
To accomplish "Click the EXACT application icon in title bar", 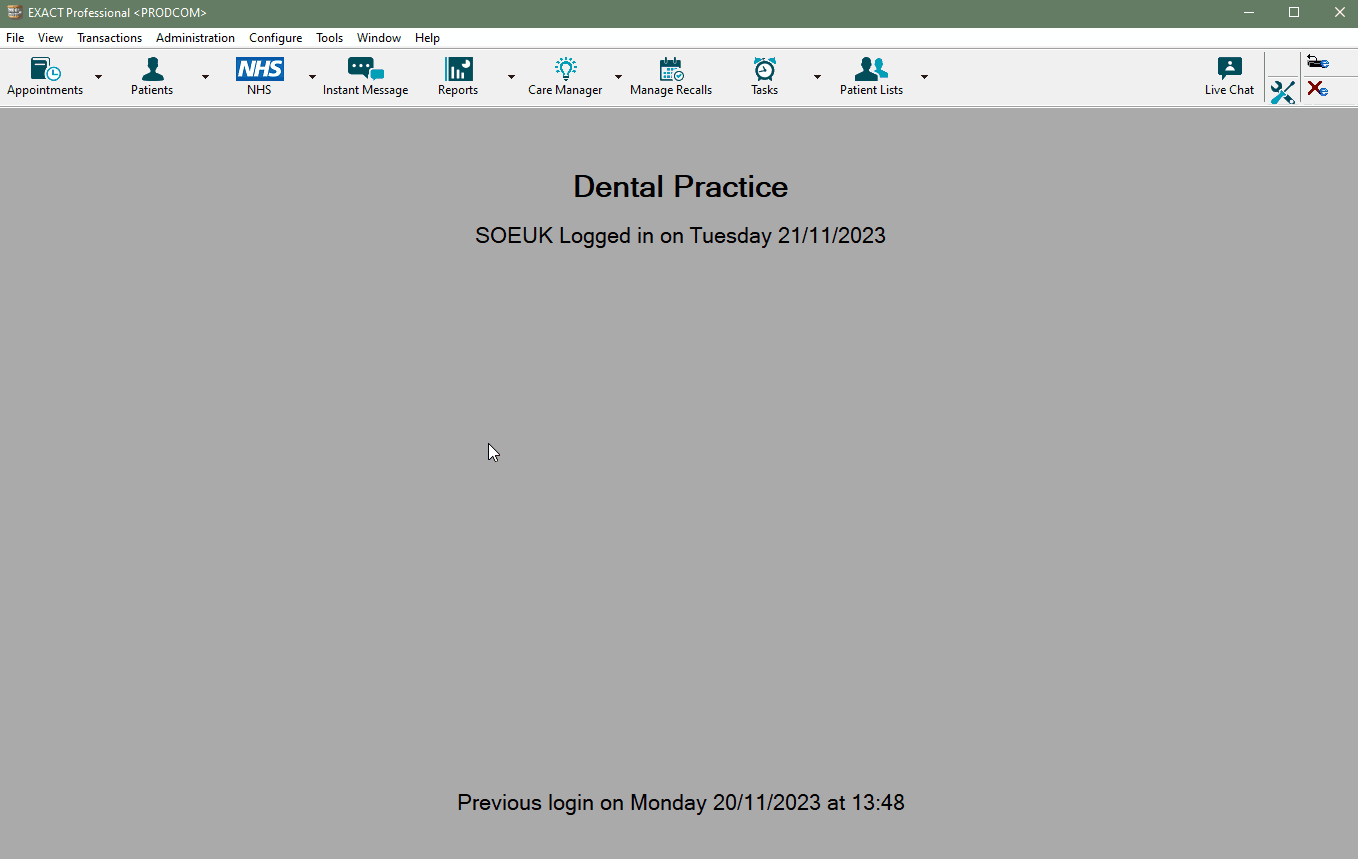I will coord(14,12).
